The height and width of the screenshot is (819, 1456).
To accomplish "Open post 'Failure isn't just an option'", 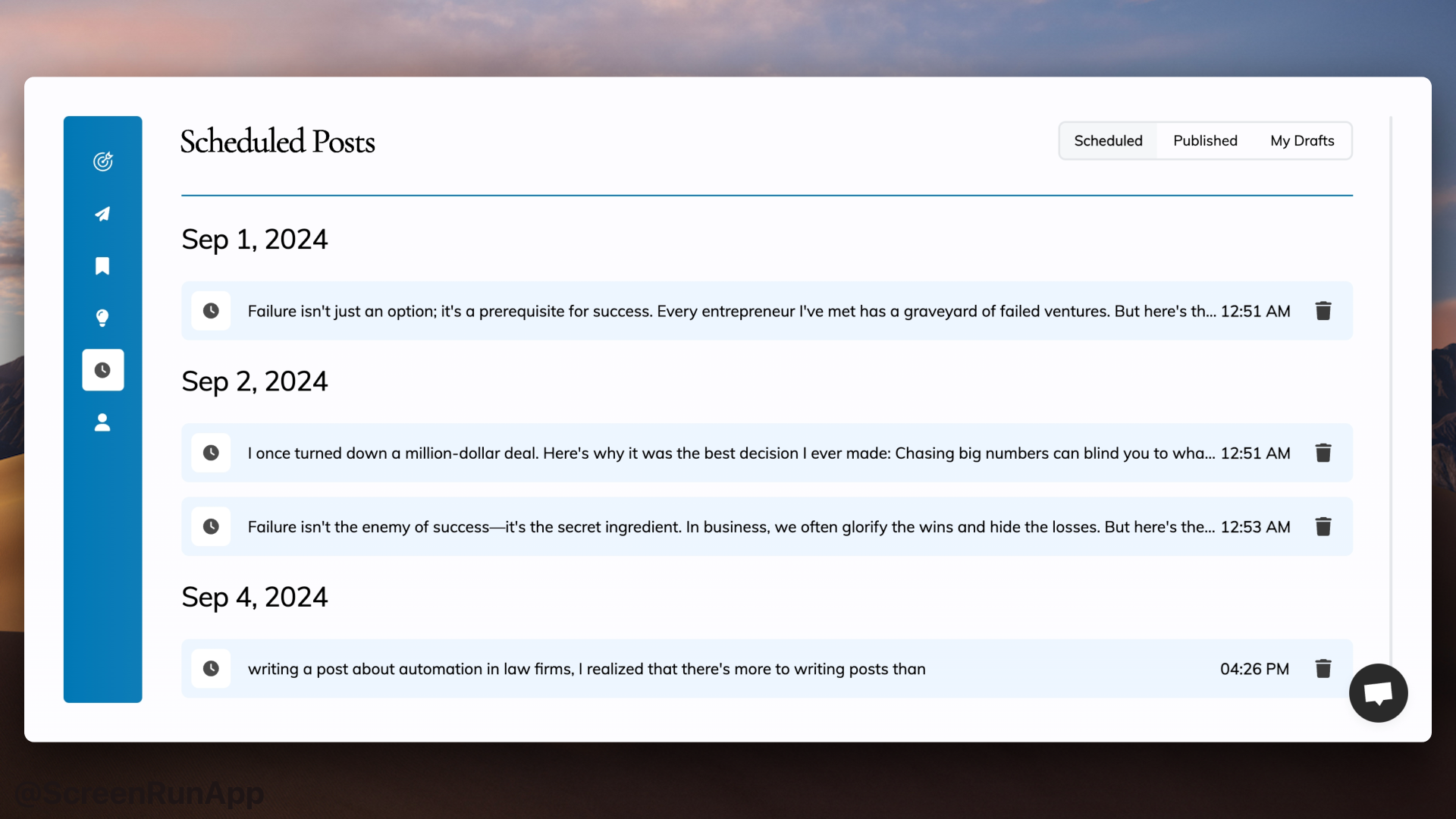I will (x=767, y=311).
